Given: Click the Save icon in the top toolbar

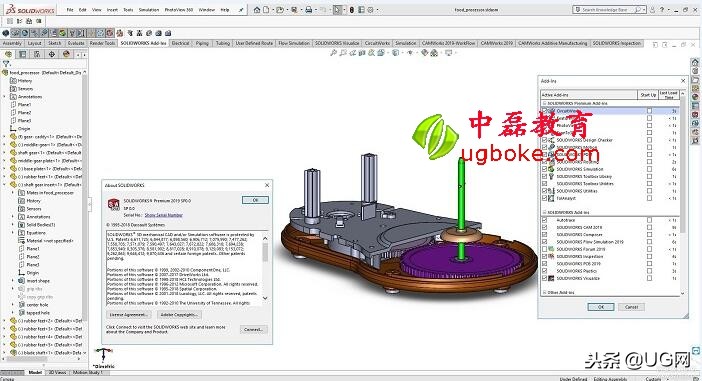Looking at the screenshot, I should click(294, 9).
